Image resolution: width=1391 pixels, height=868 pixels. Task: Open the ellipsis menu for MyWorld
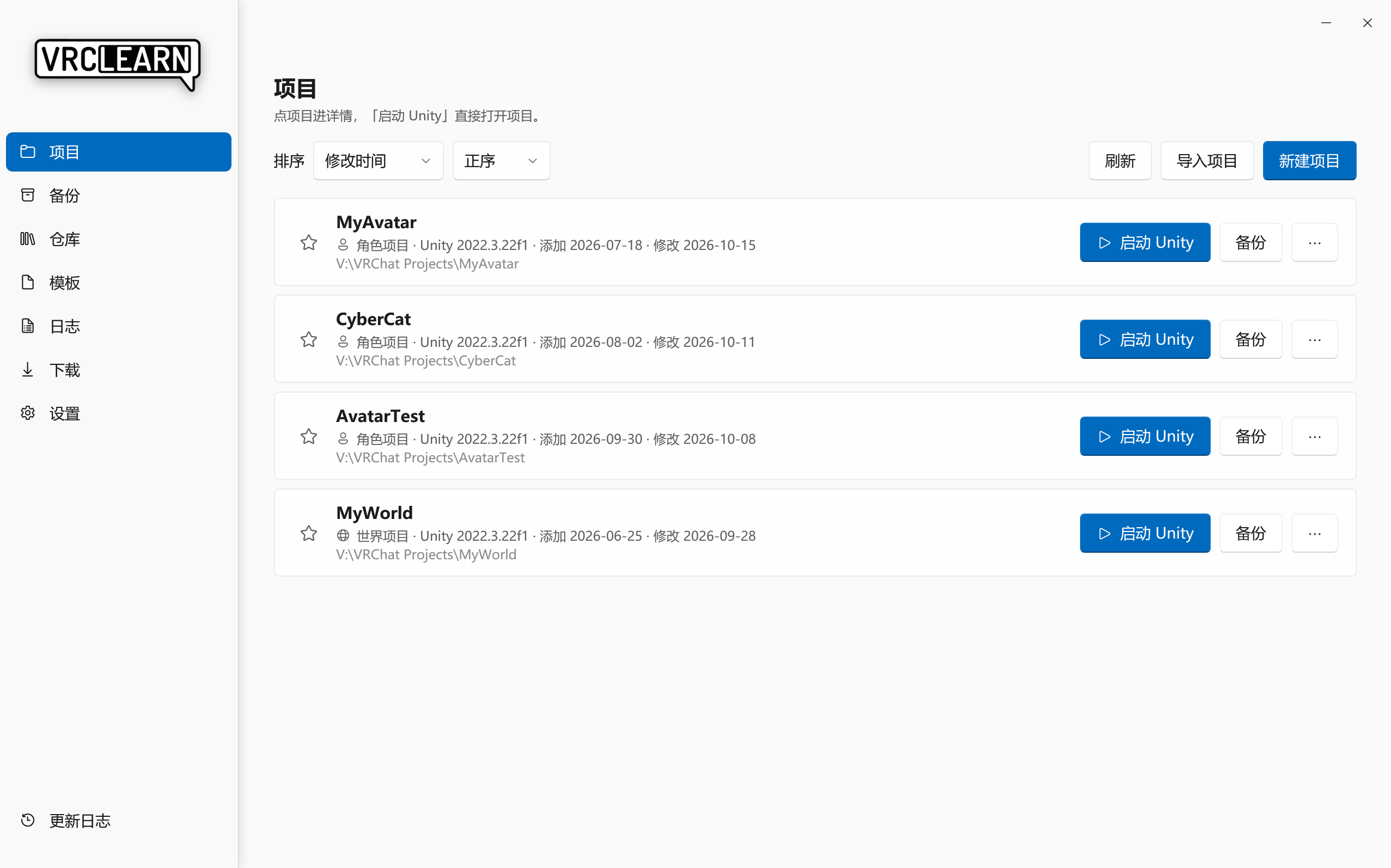tap(1315, 534)
